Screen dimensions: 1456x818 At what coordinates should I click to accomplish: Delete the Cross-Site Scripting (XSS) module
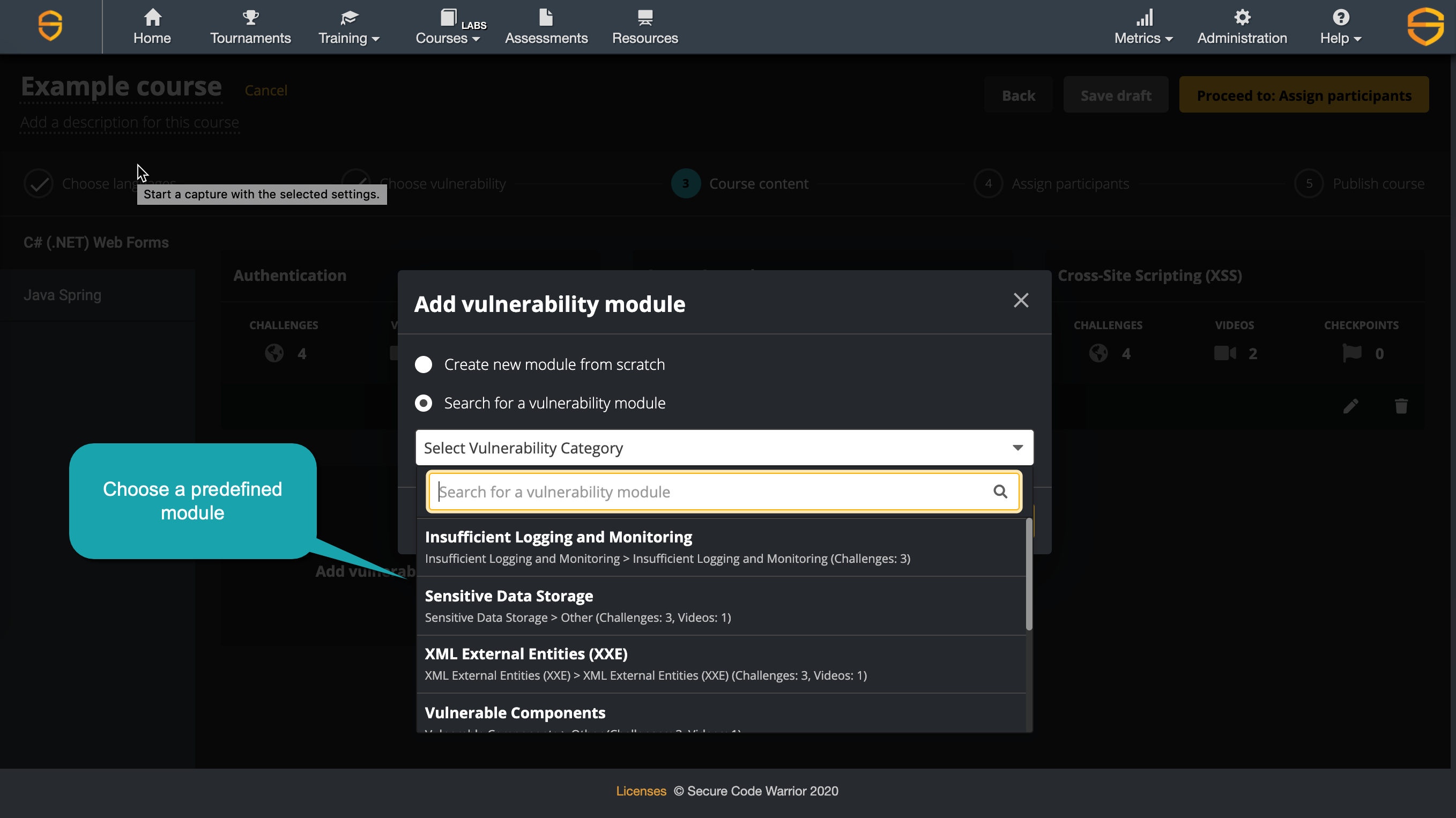tap(1401, 406)
